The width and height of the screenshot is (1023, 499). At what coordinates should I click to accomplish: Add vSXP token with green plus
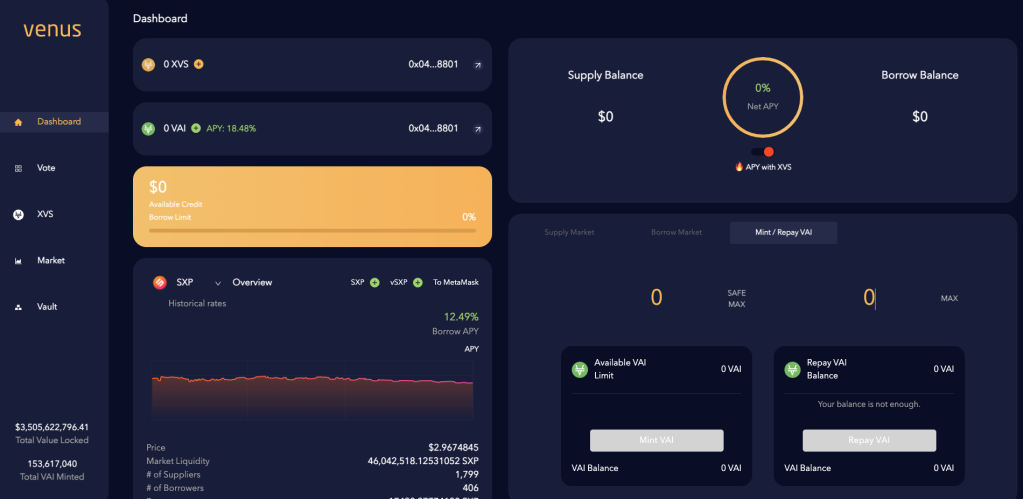(x=418, y=282)
